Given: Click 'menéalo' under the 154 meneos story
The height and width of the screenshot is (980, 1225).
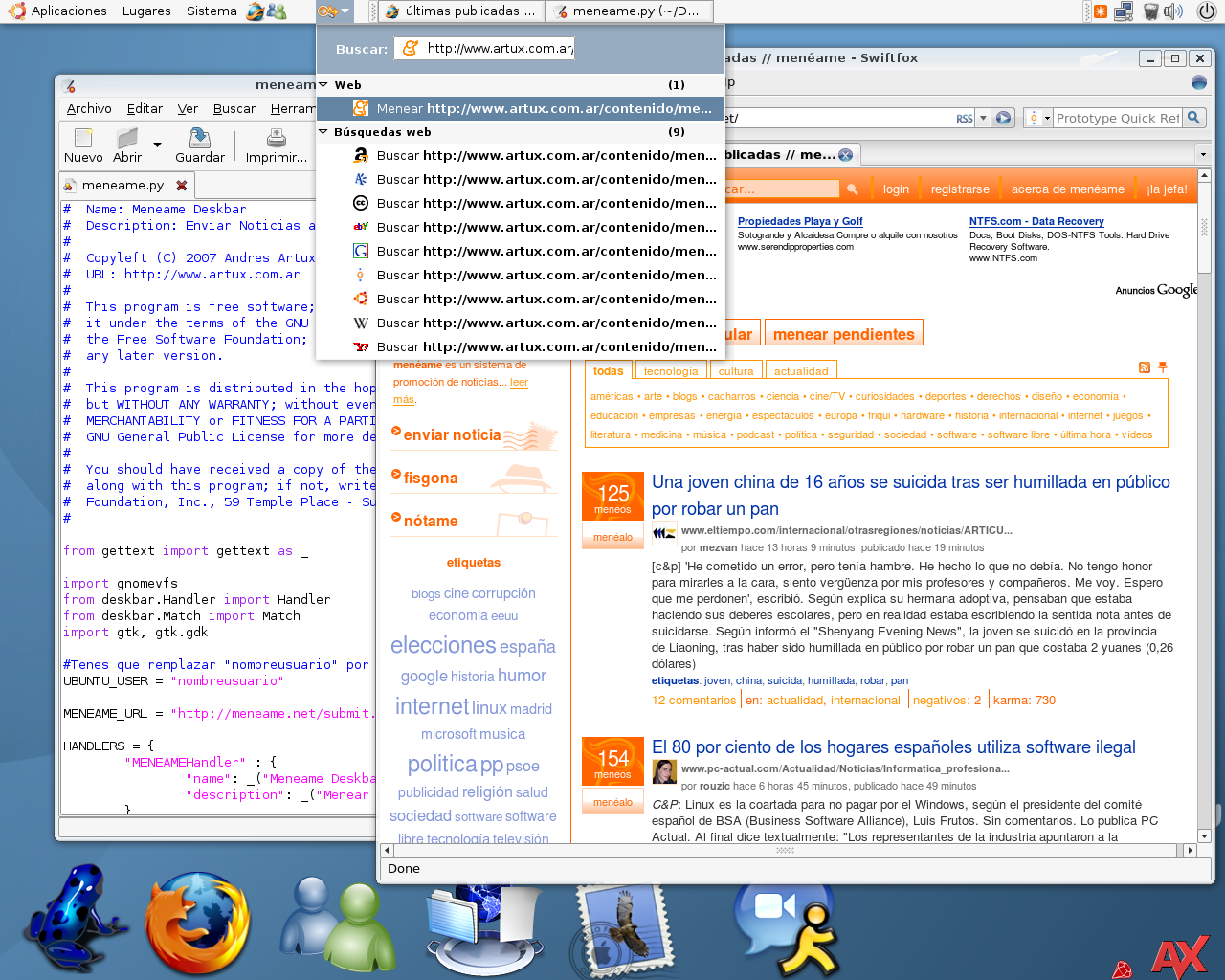Looking at the screenshot, I should point(612,802).
